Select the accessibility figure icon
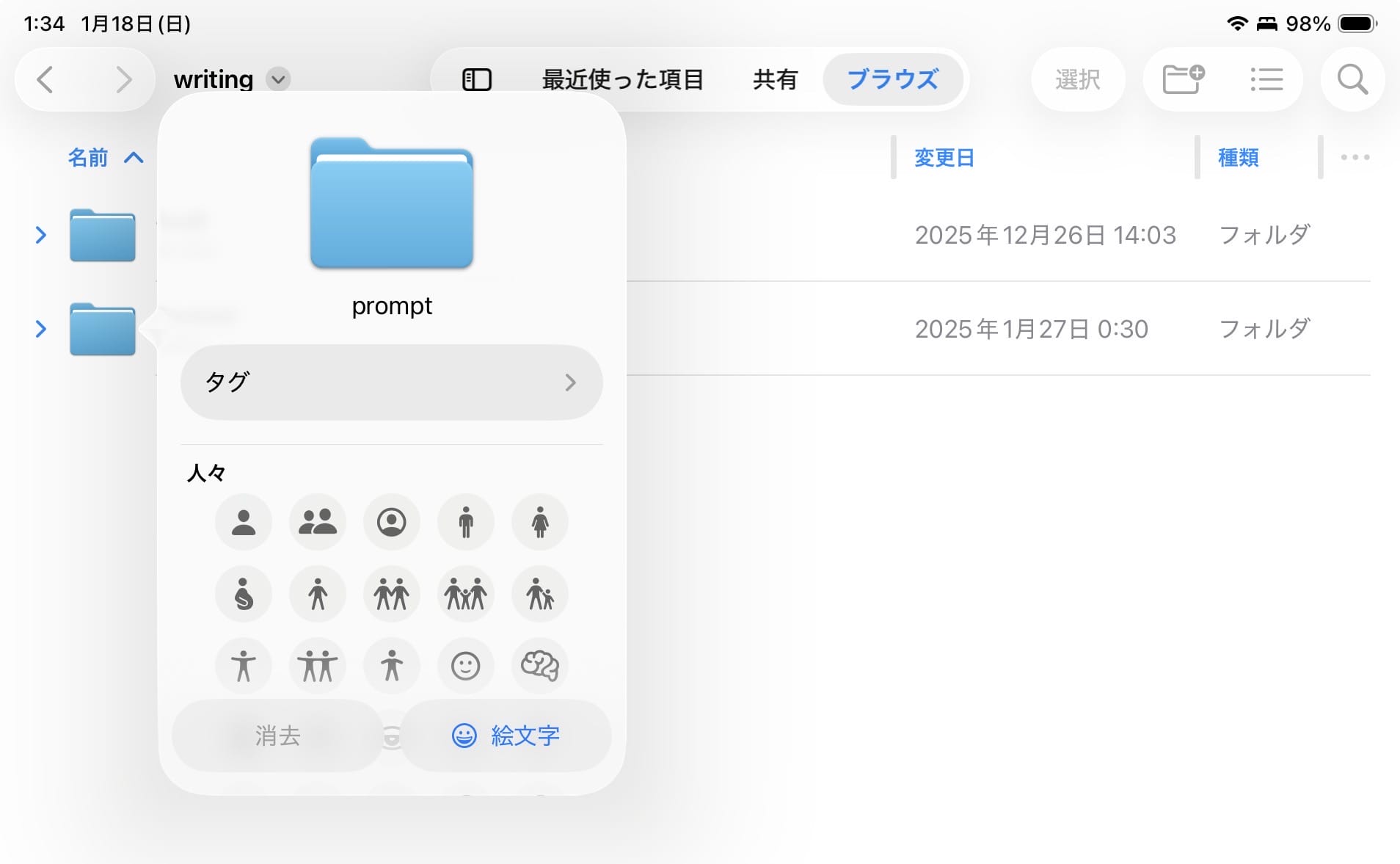The height and width of the screenshot is (864, 1400). click(243, 666)
